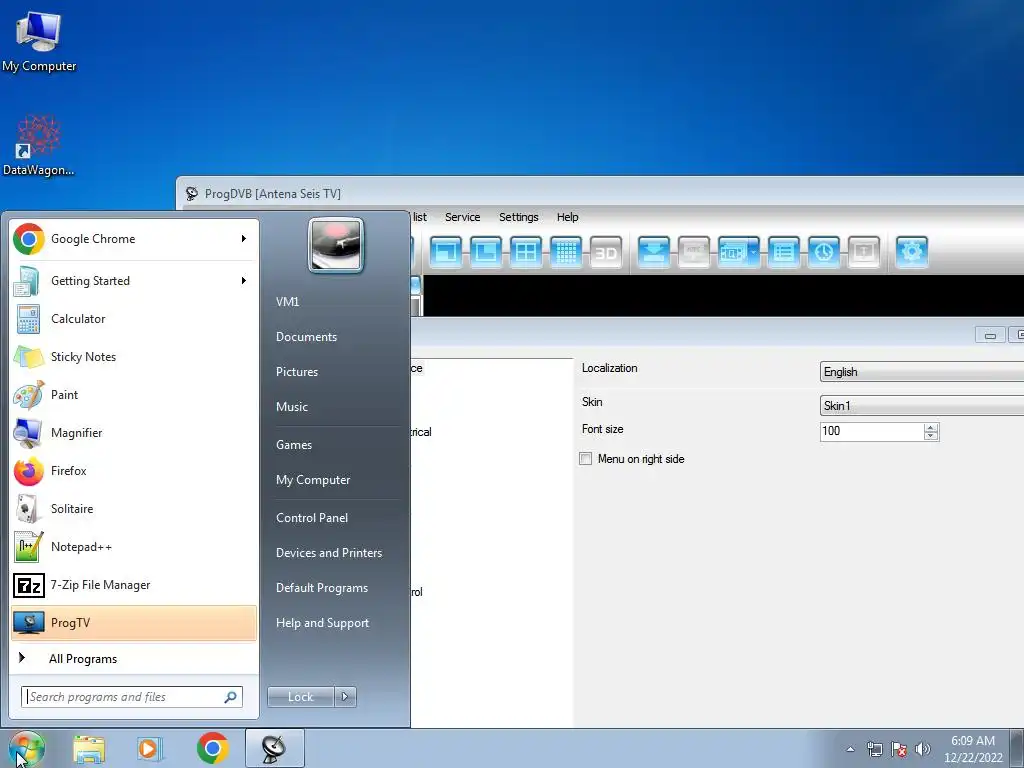This screenshot has height=768, width=1024.
Task: Open Settings menu in ProgDVB
Action: pos(519,217)
